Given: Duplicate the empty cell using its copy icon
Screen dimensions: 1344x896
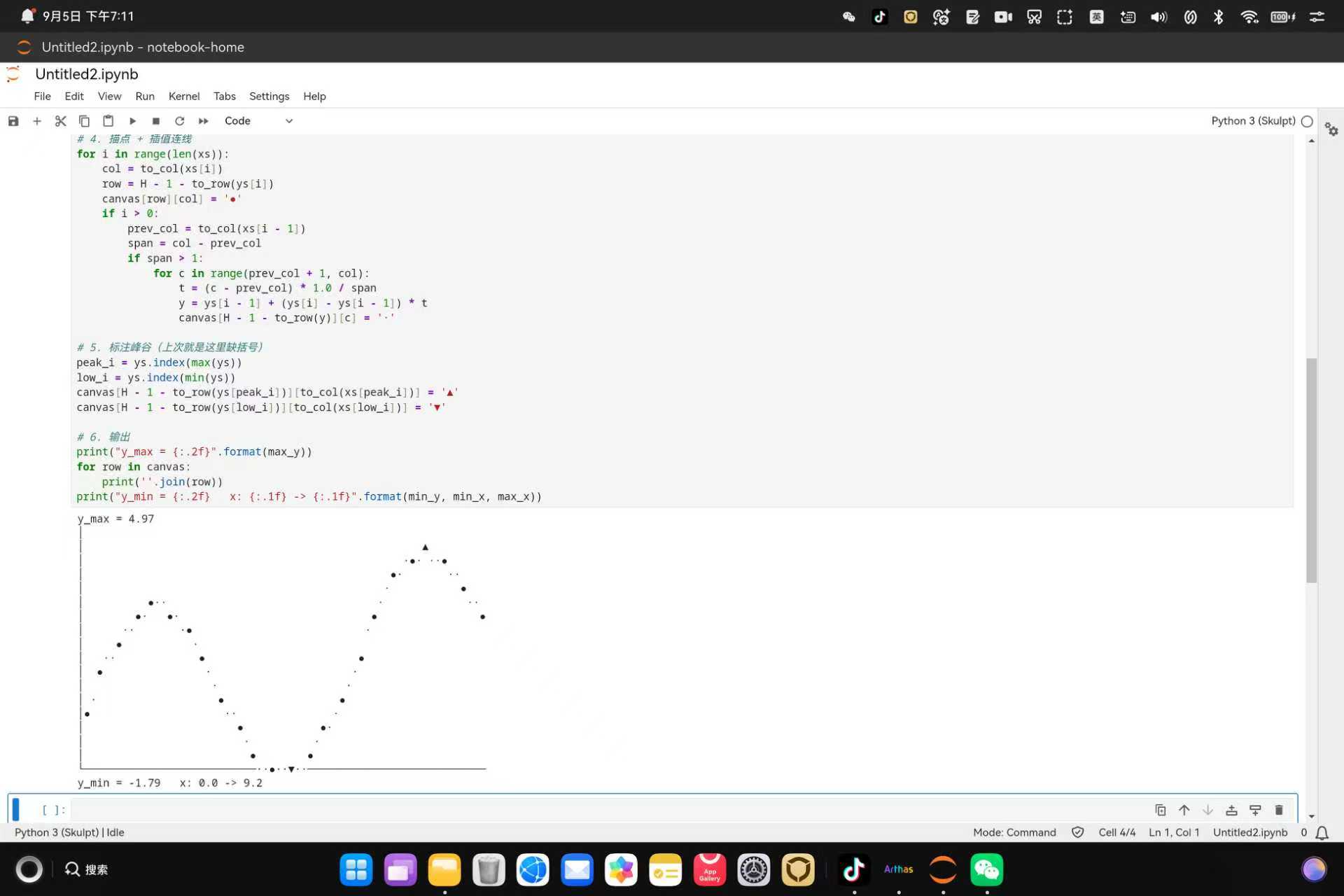Looking at the screenshot, I should point(1161,810).
